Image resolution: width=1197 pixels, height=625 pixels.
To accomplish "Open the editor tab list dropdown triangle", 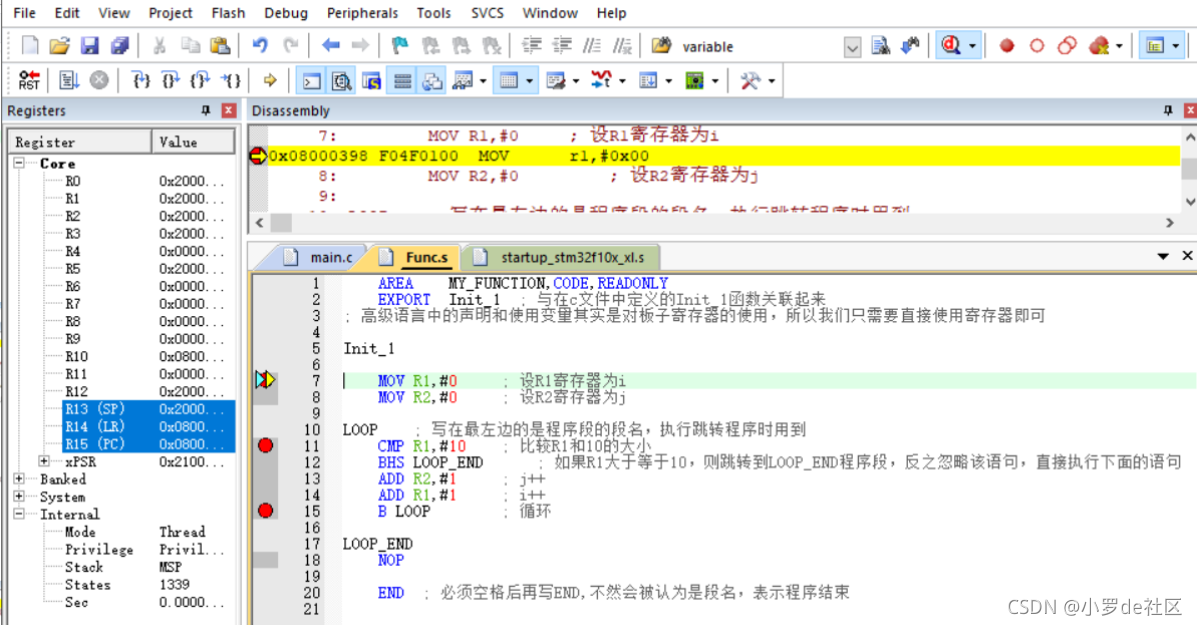I will pos(1163,256).
